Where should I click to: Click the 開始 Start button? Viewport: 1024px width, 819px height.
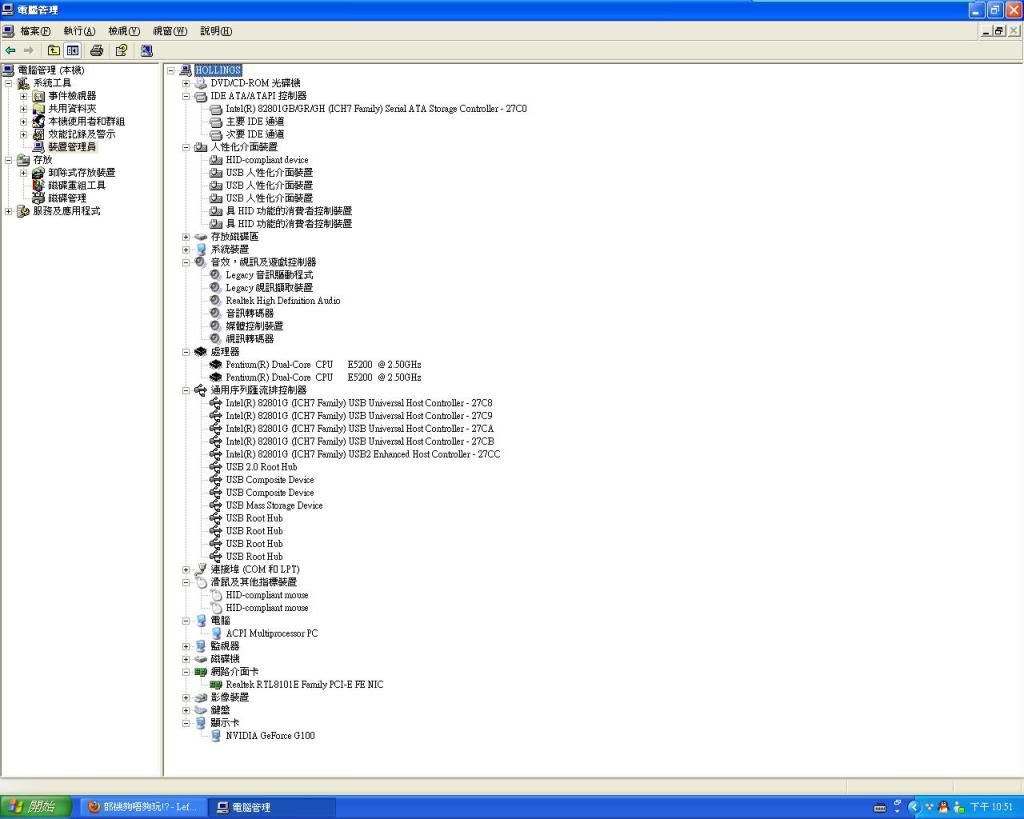click(36, 807)
